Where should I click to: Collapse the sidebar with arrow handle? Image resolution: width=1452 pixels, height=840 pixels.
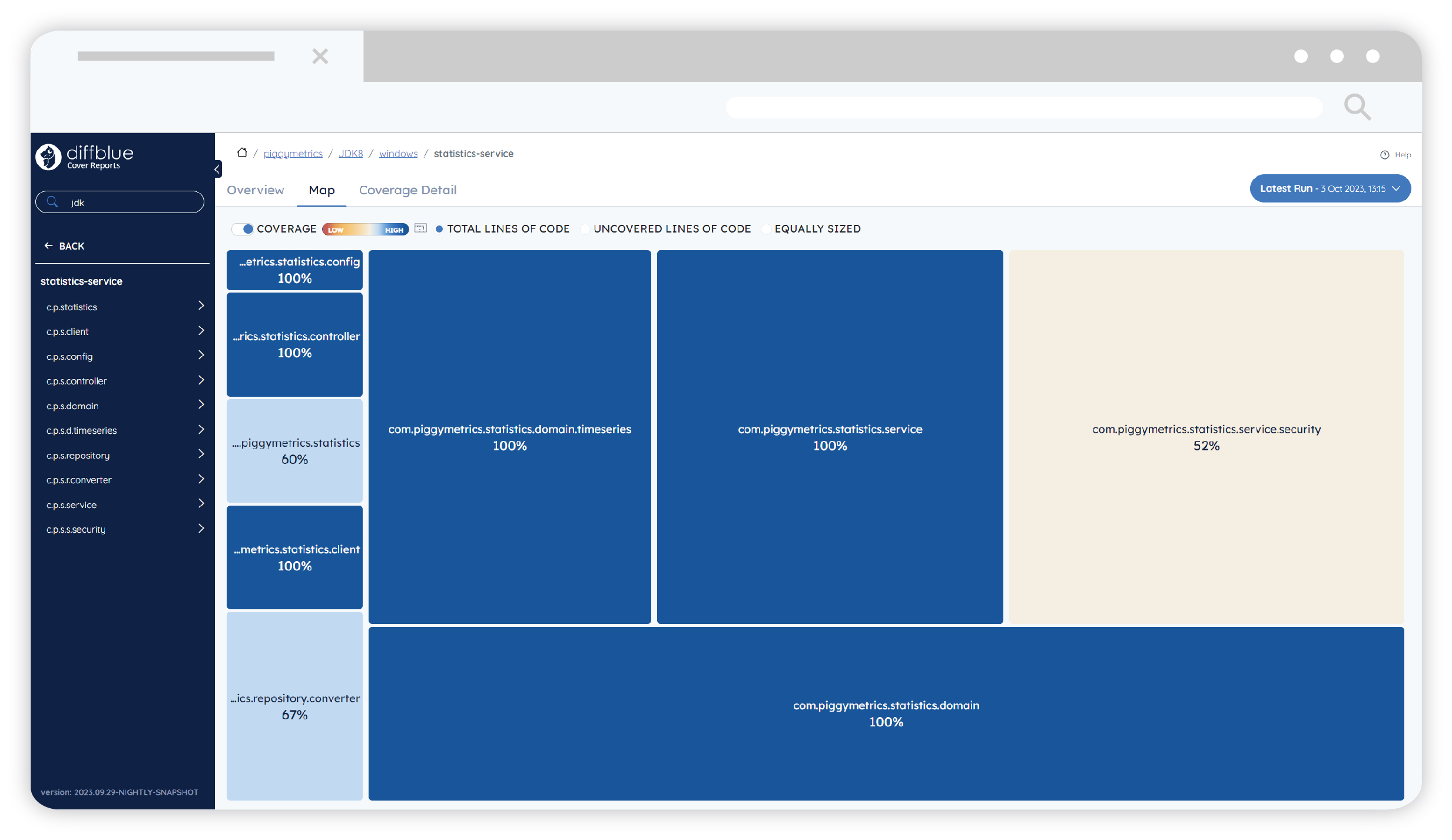pos(217,170)
